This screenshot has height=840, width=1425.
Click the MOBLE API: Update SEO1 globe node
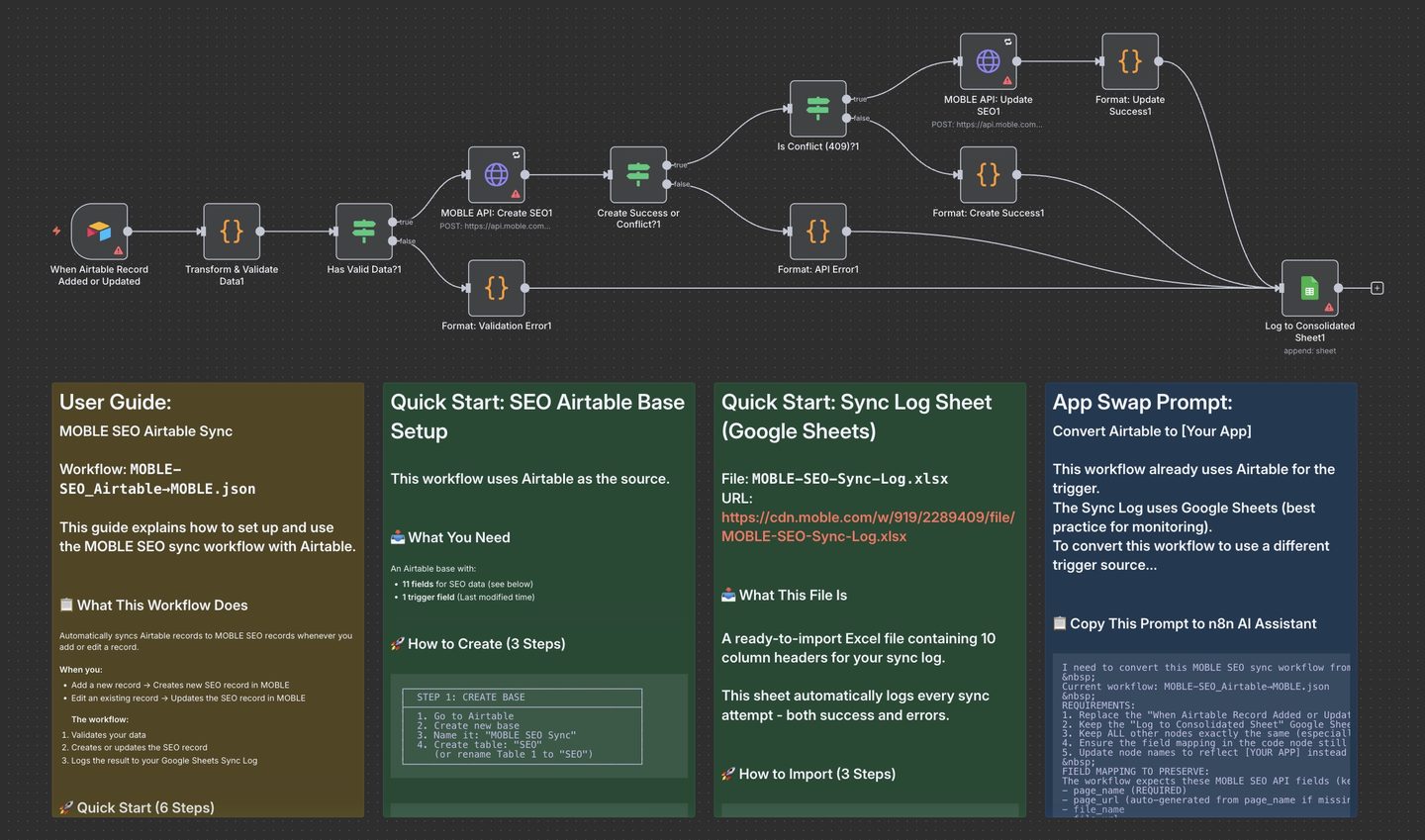click(988, 61)
